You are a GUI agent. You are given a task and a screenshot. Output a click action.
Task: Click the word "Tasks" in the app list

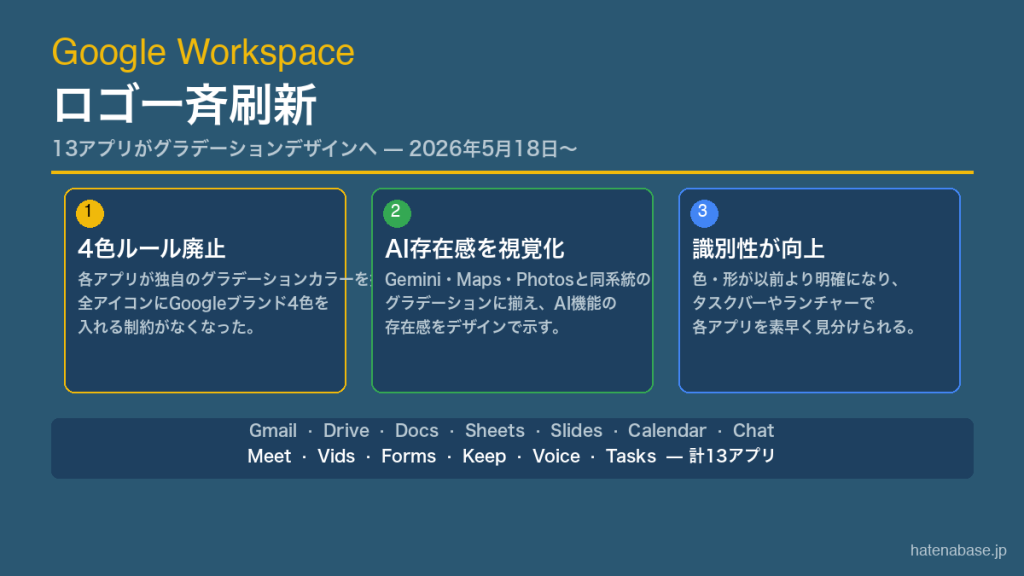pyautogui.click(x=630, y=456)
